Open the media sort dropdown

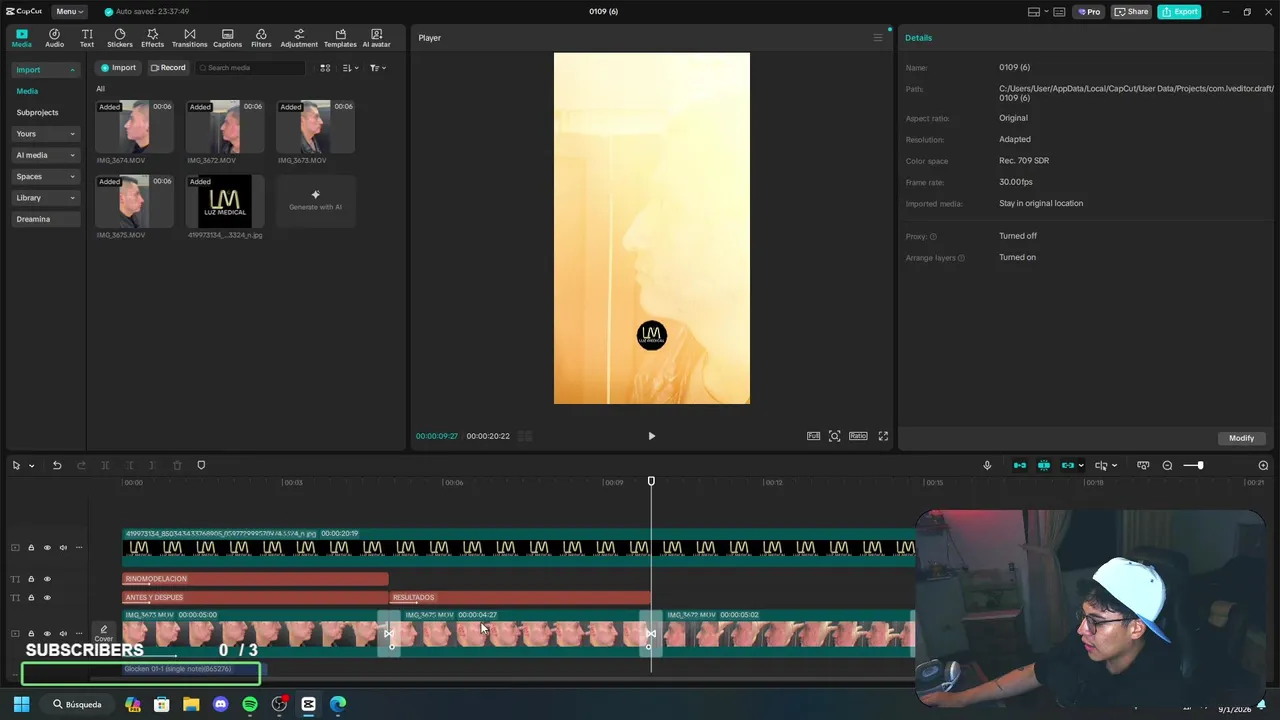350,68
